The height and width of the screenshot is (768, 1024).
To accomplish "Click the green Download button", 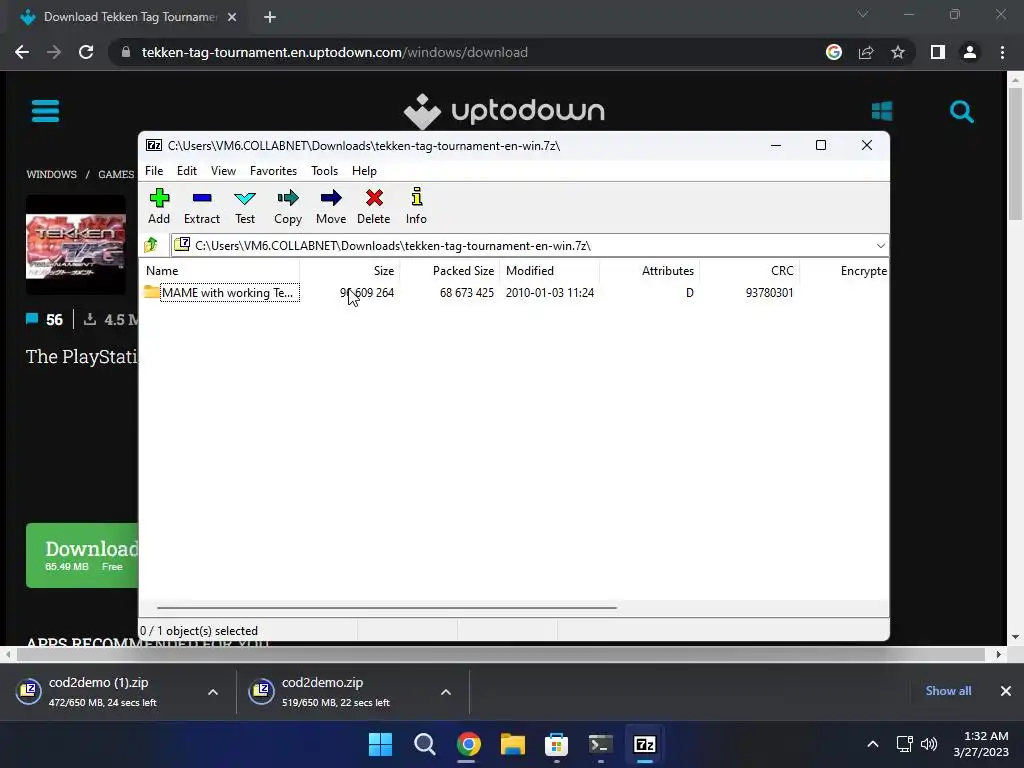I will pos(82,555).
